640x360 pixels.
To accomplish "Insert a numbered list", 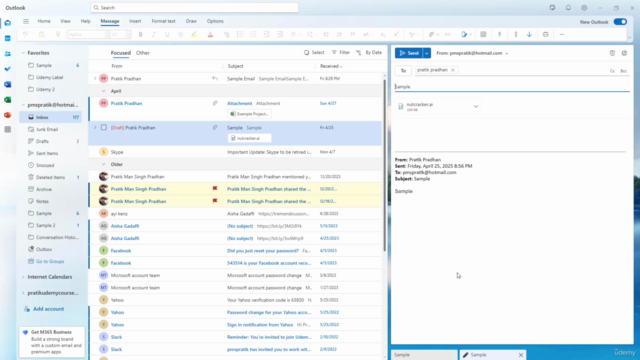I will tap(253, 35).
